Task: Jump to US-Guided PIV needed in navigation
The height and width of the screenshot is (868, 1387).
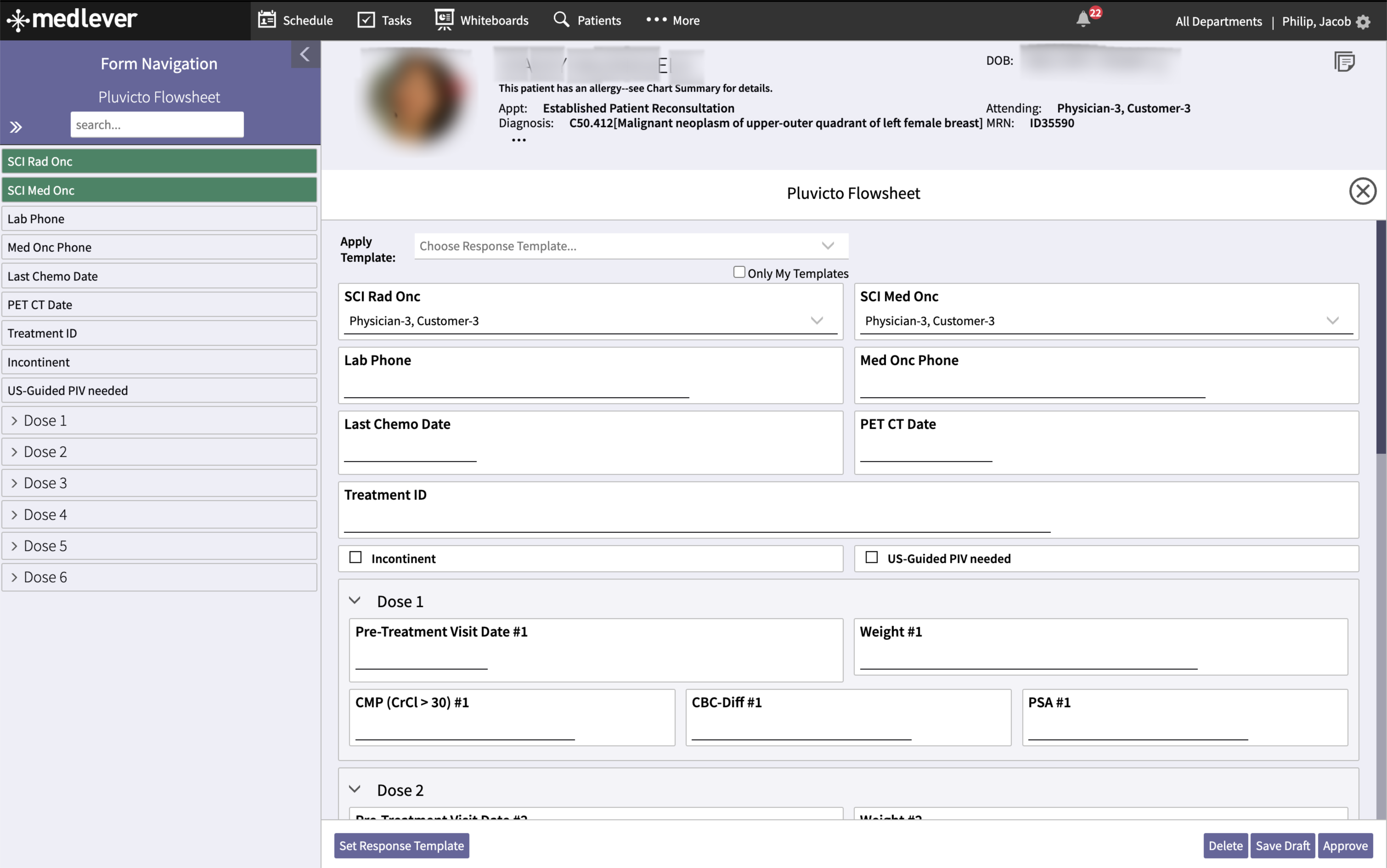Action: (x=159, y=390)
